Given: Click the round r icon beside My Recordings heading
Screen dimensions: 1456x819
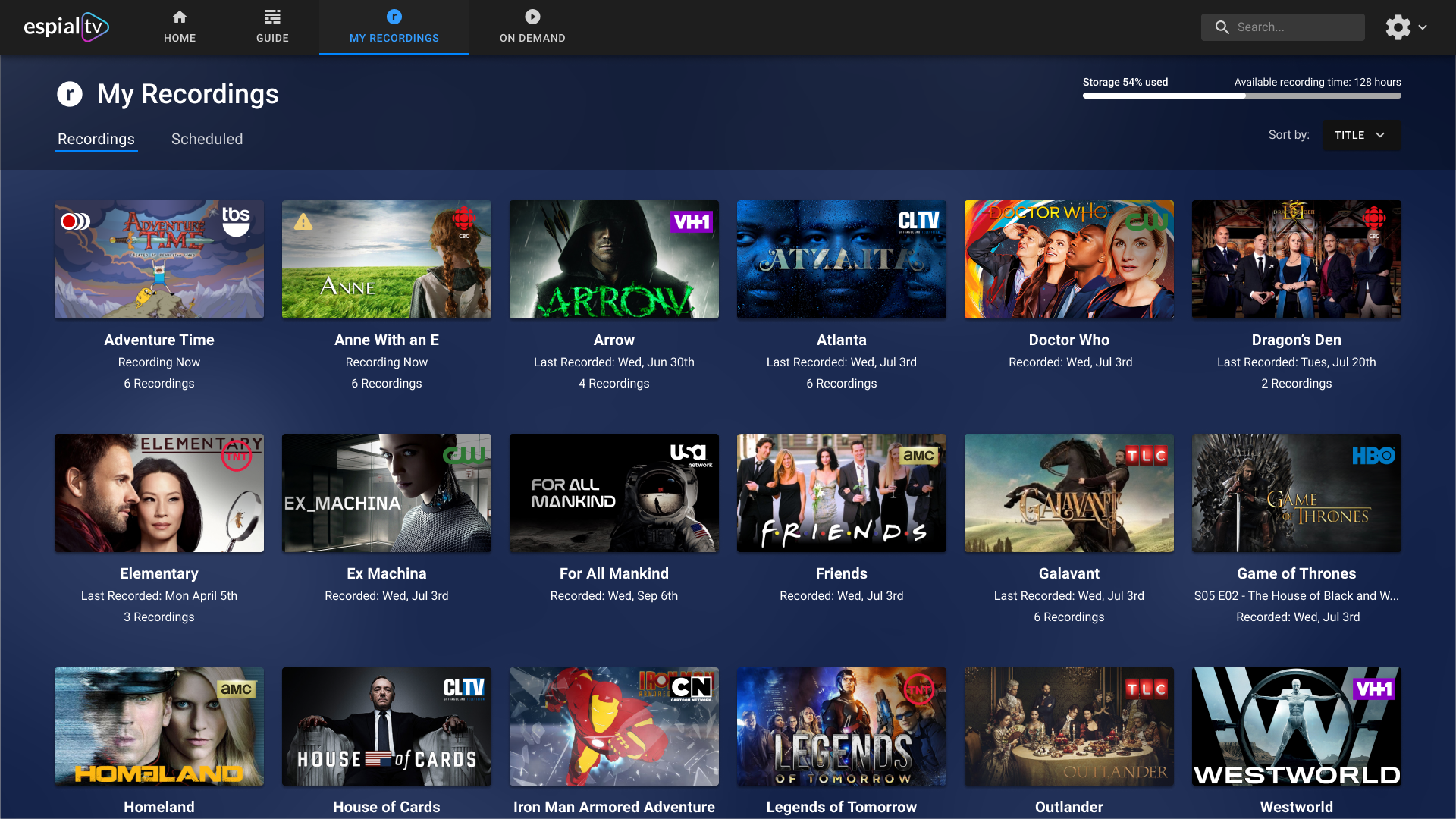Looking at the screenshot, I should point(70,94).
